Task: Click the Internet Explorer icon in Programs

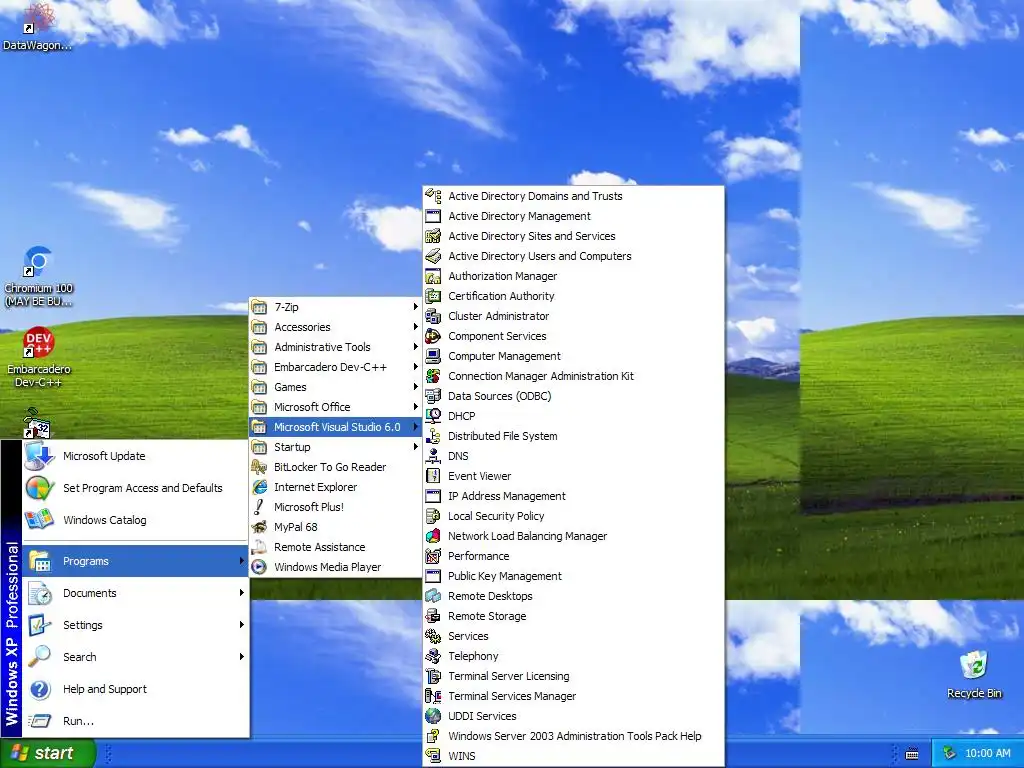Action: [259, 487]
